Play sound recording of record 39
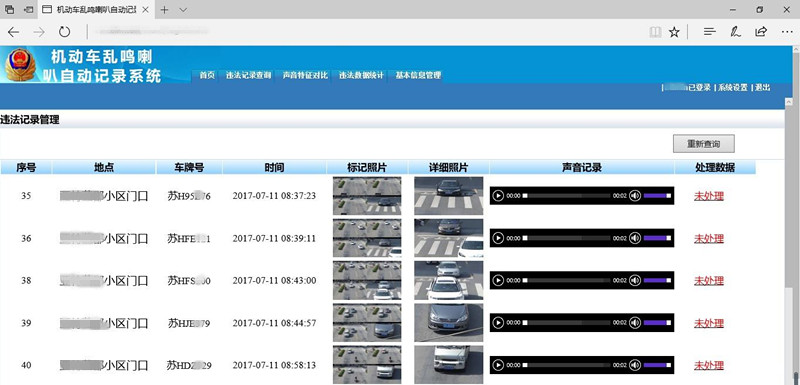 (498, 323)
